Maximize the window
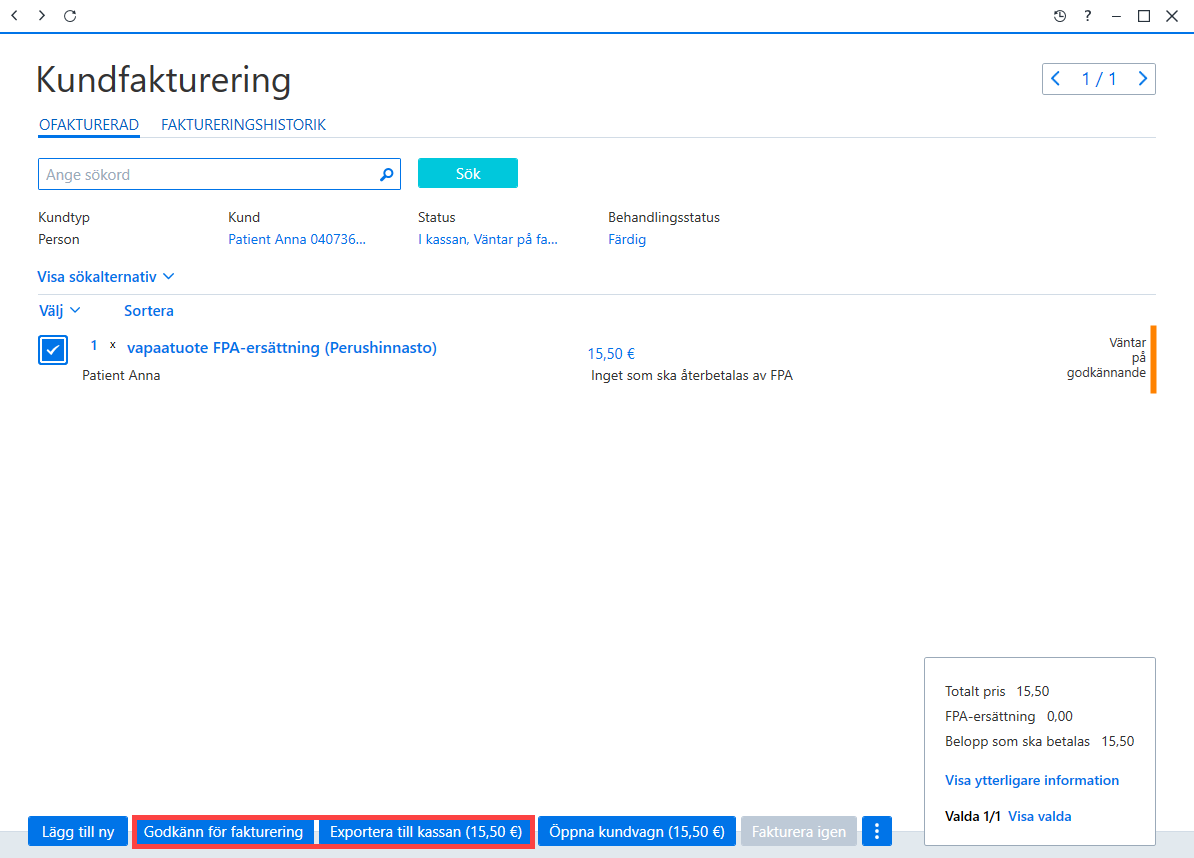The image size is (1194, 858). (x=1144, y=16)
